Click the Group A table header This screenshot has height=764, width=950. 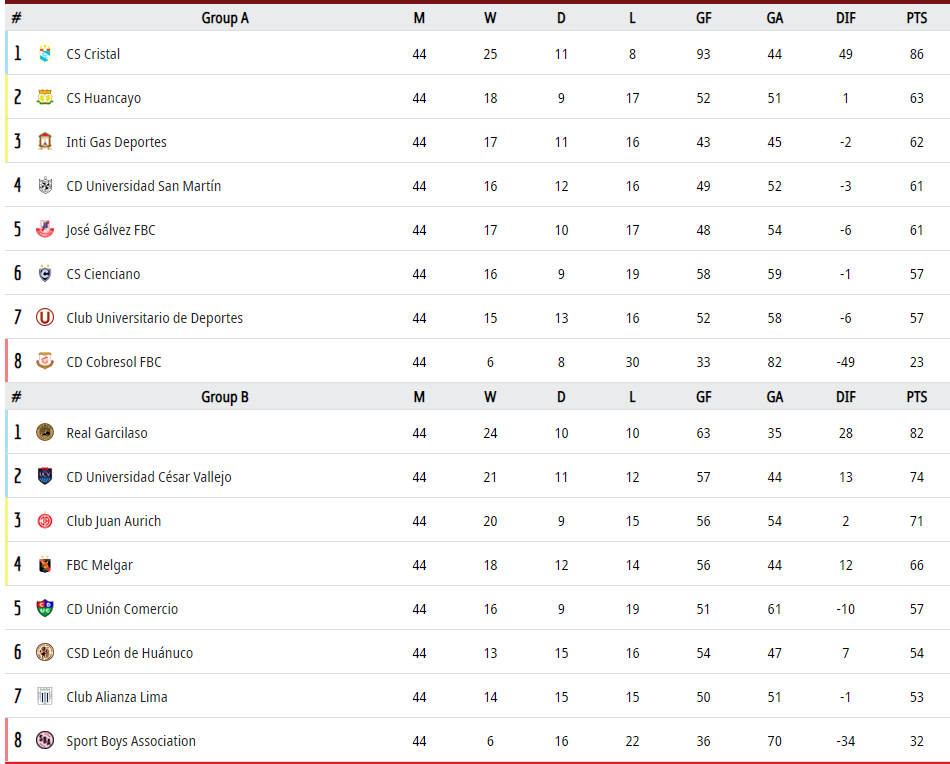[225, 18]
